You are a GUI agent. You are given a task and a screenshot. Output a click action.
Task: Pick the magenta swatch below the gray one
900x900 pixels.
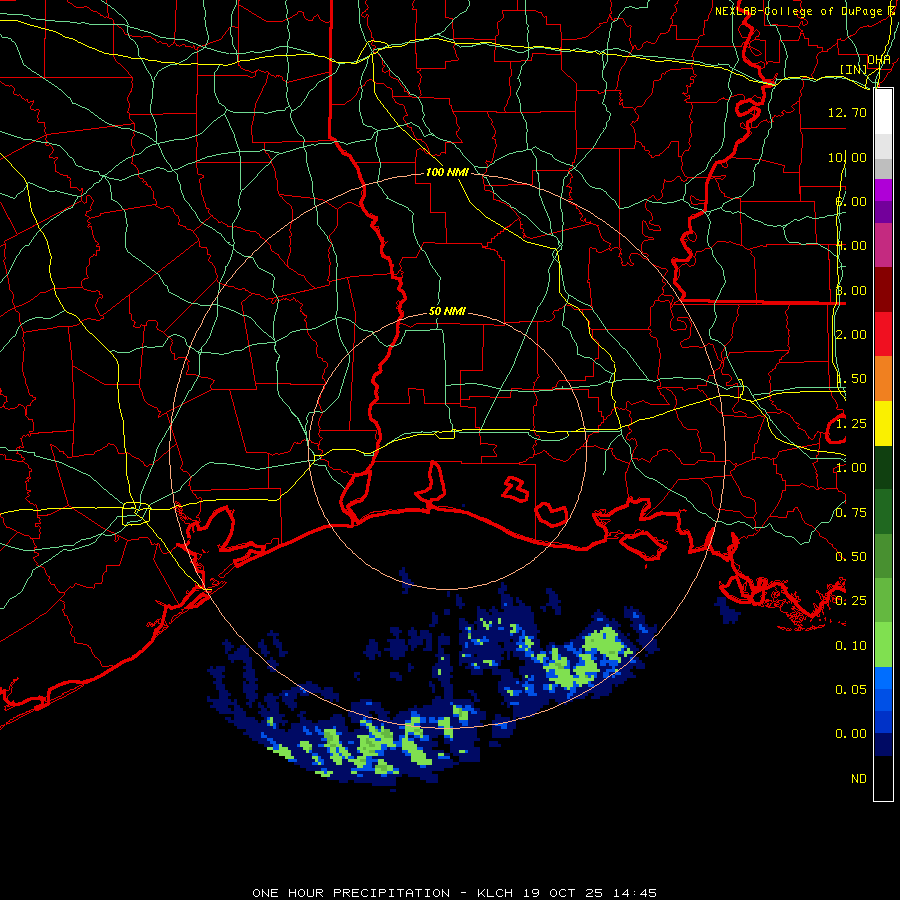[883, 190]
